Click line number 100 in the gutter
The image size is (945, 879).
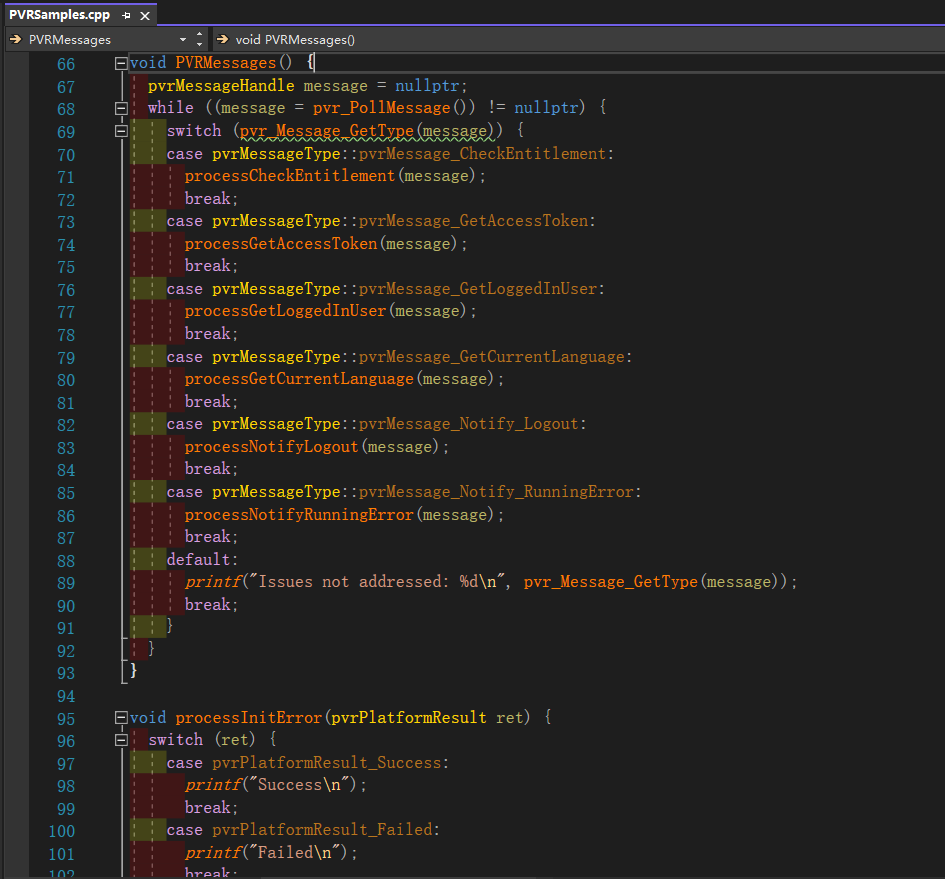tap(61, 831)
